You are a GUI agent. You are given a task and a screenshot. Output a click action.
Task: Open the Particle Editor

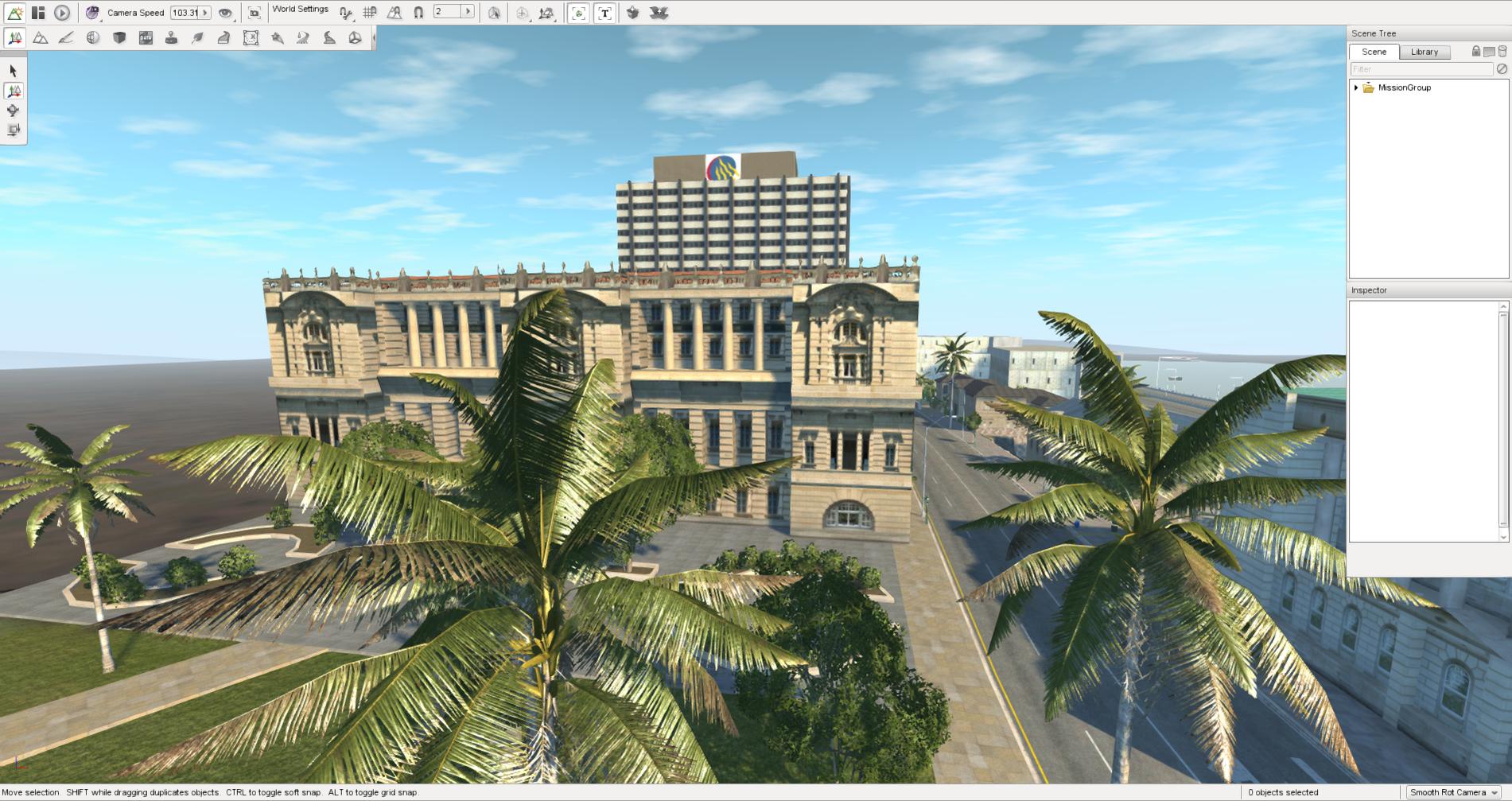[x=277, y=37]
